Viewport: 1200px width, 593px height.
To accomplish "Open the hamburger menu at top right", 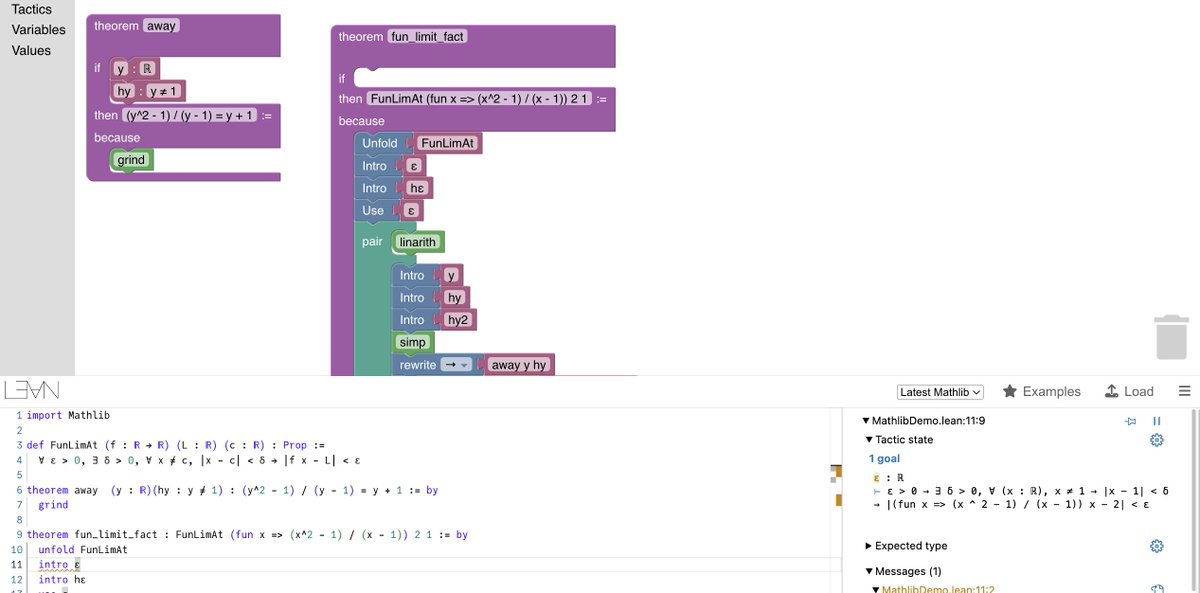I will pos(1185,391).
